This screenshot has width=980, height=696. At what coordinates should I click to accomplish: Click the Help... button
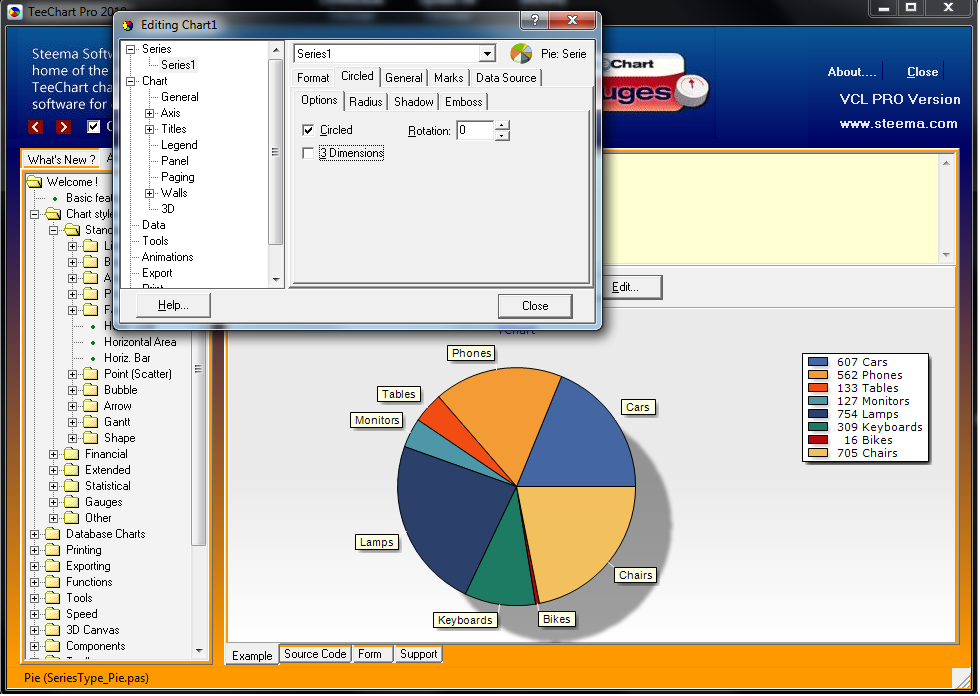pyautogui.click(x=173, y=306)
